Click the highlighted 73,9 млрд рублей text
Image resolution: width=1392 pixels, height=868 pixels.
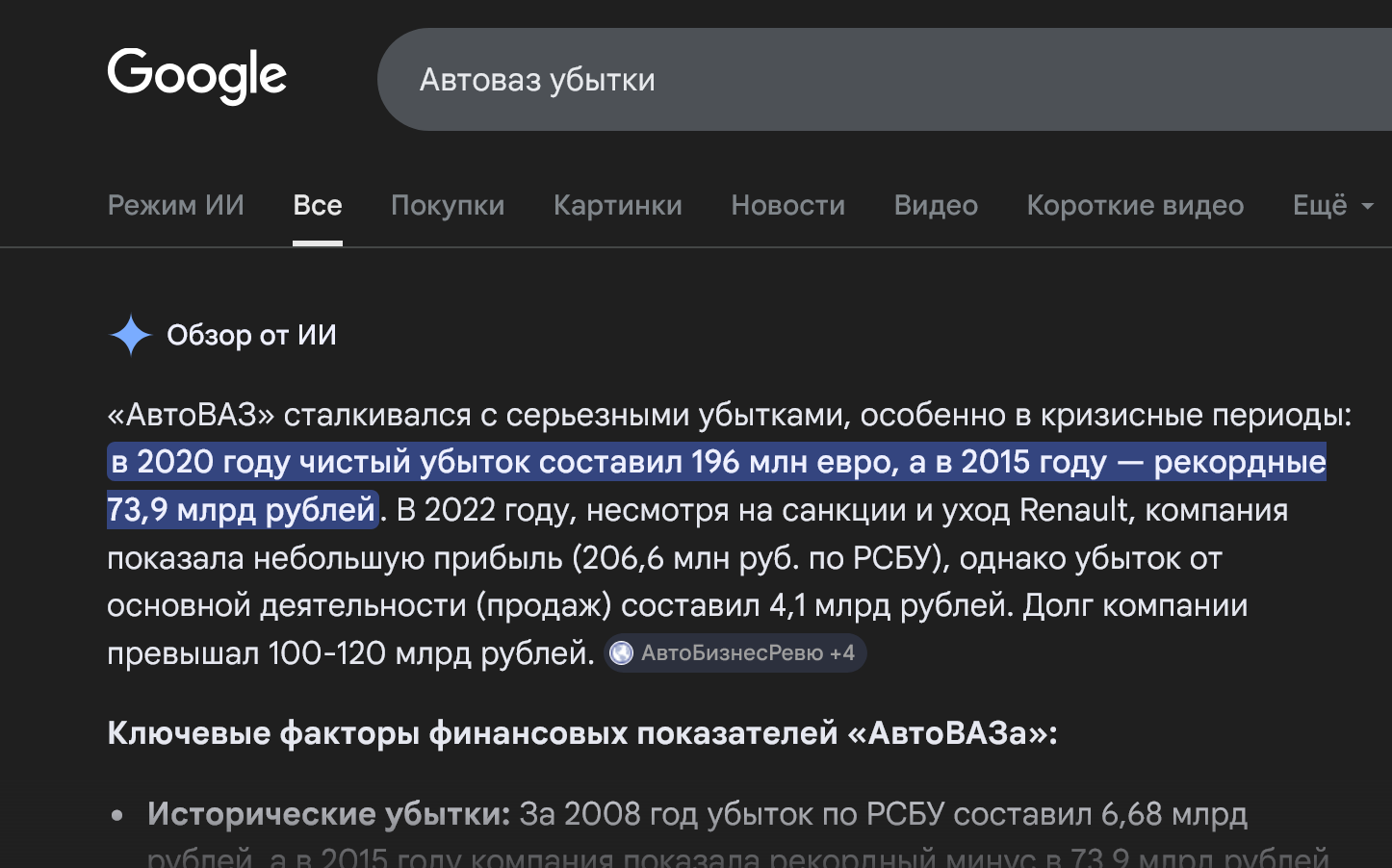click(x=242, y=509)
